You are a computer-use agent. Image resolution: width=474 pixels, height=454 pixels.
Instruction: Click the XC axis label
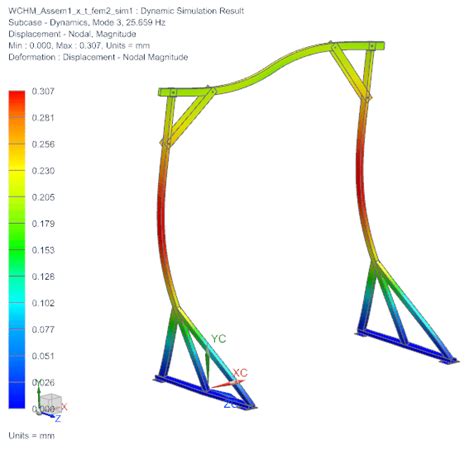(240, 373)
